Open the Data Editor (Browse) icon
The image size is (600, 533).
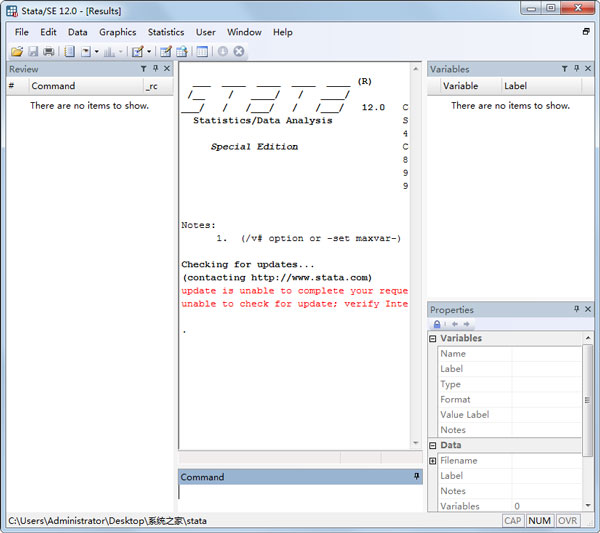point(182,51)
